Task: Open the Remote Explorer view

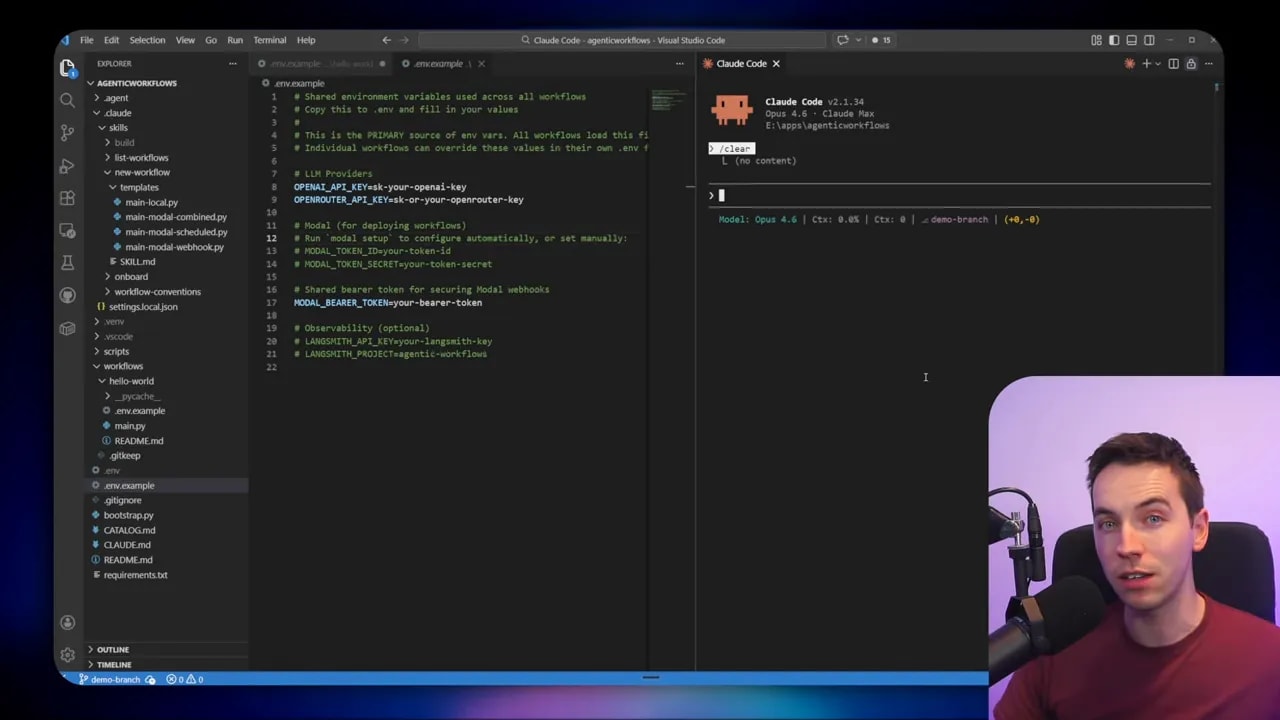Action: point(67,232)
